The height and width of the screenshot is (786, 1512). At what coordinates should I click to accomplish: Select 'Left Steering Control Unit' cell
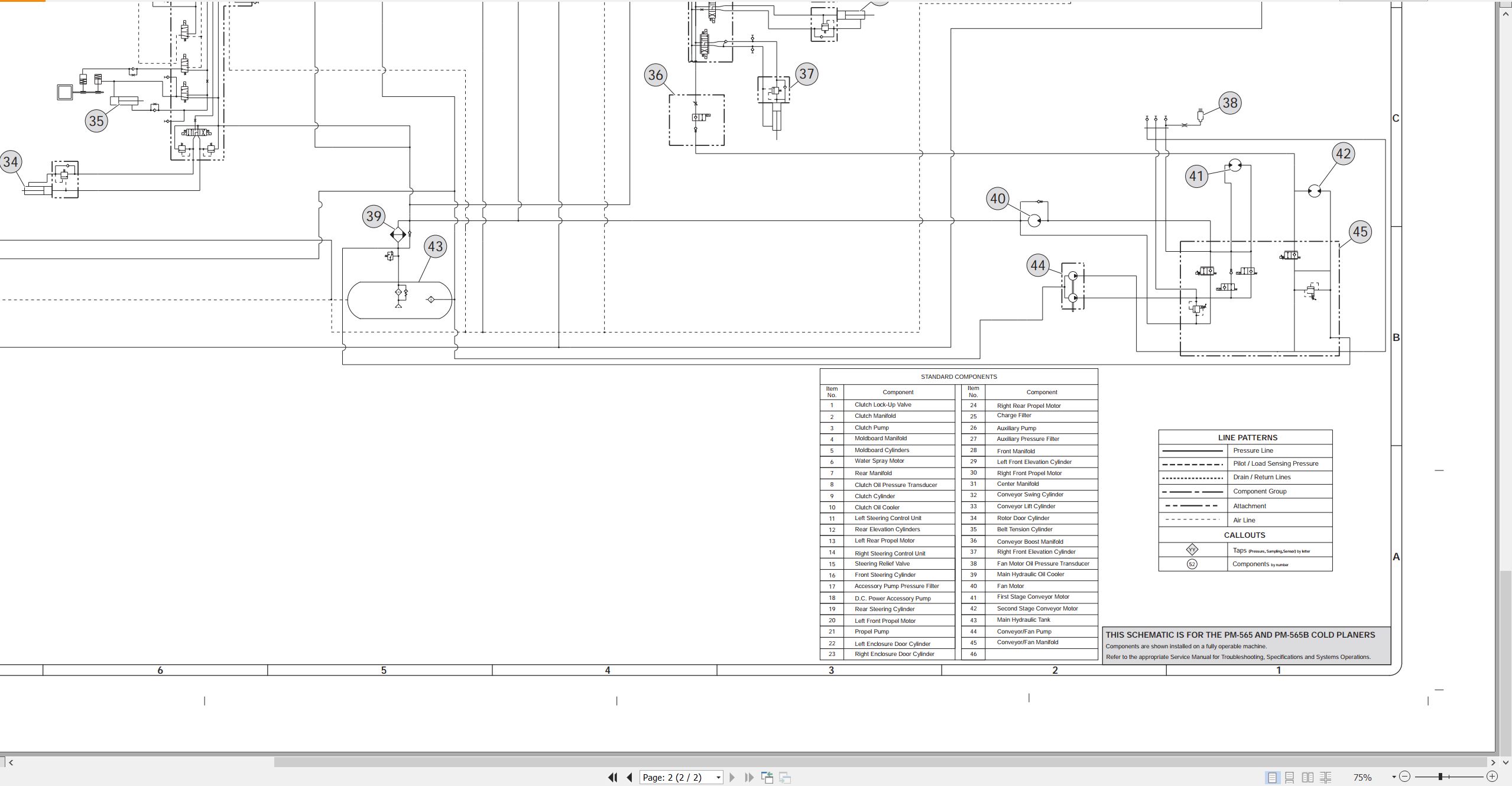click(x=888, y=518)
